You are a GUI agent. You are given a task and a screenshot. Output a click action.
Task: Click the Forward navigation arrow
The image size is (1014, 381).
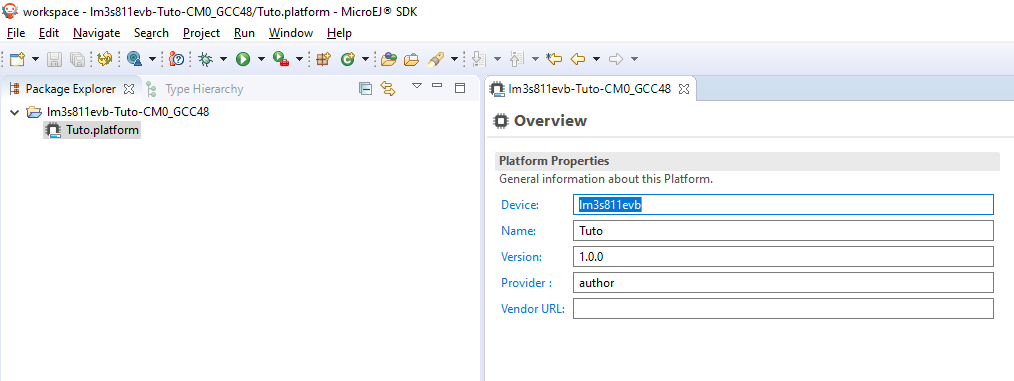coord(616,59)
